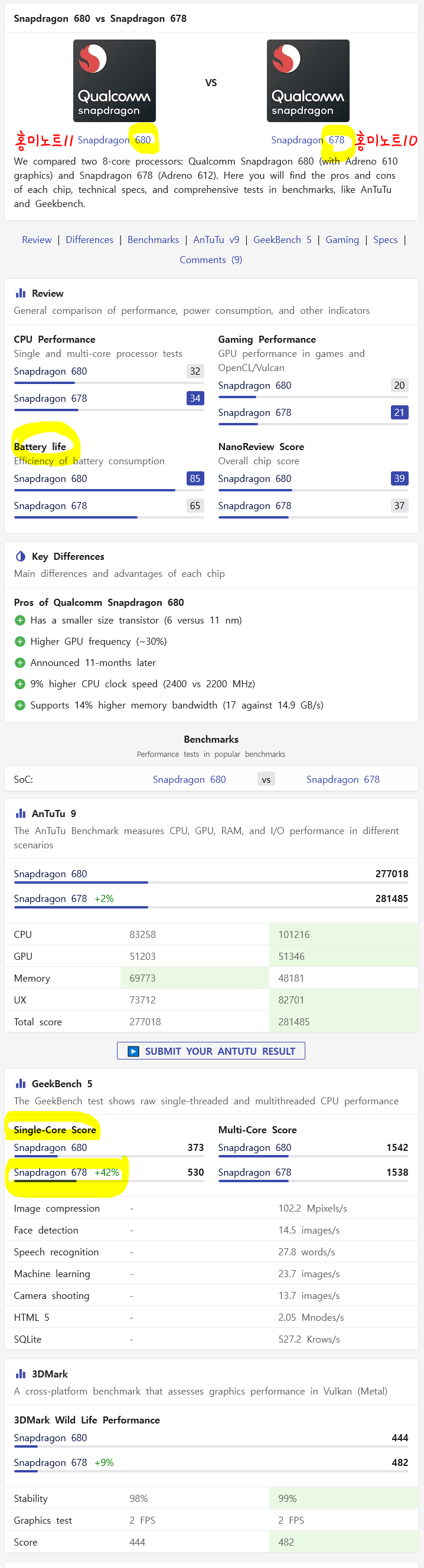
Task: Open Snapdragon 678 under CPU Performance
Action: point(51,399)
